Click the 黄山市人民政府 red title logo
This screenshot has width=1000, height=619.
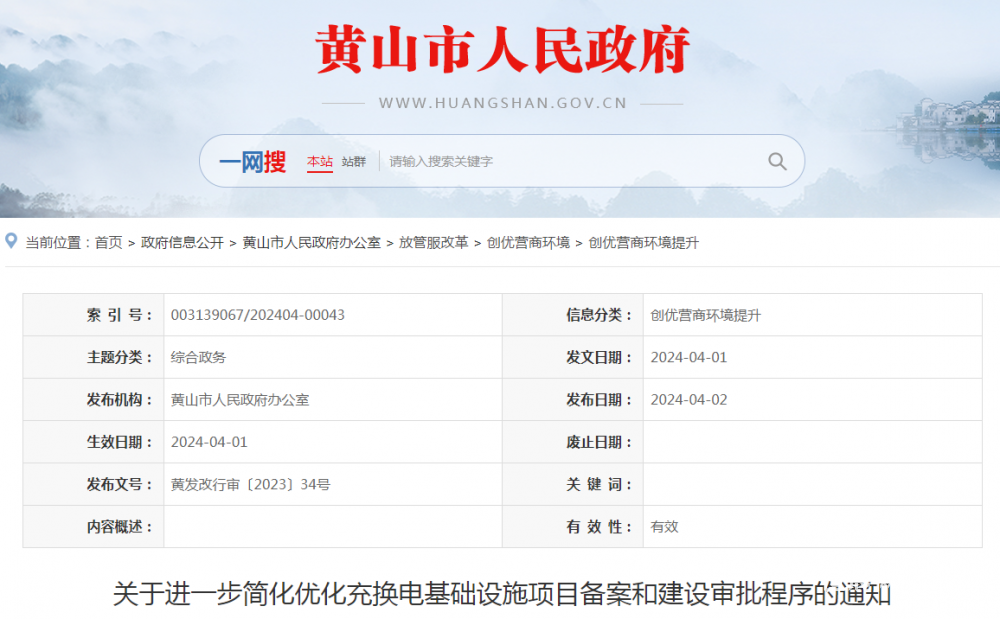[x=503, y=50]
